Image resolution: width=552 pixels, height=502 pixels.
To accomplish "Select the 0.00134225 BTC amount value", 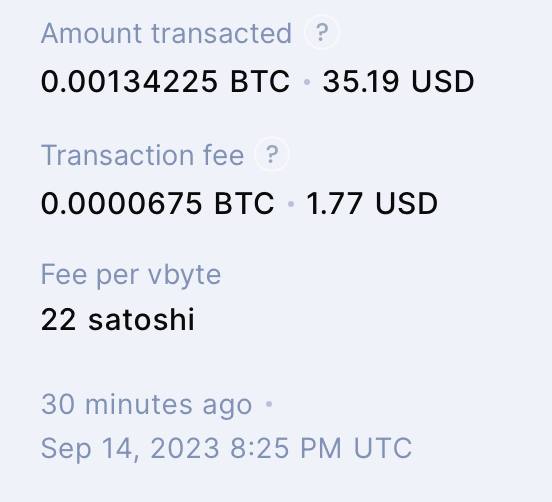I will click(x=165, y=82).
